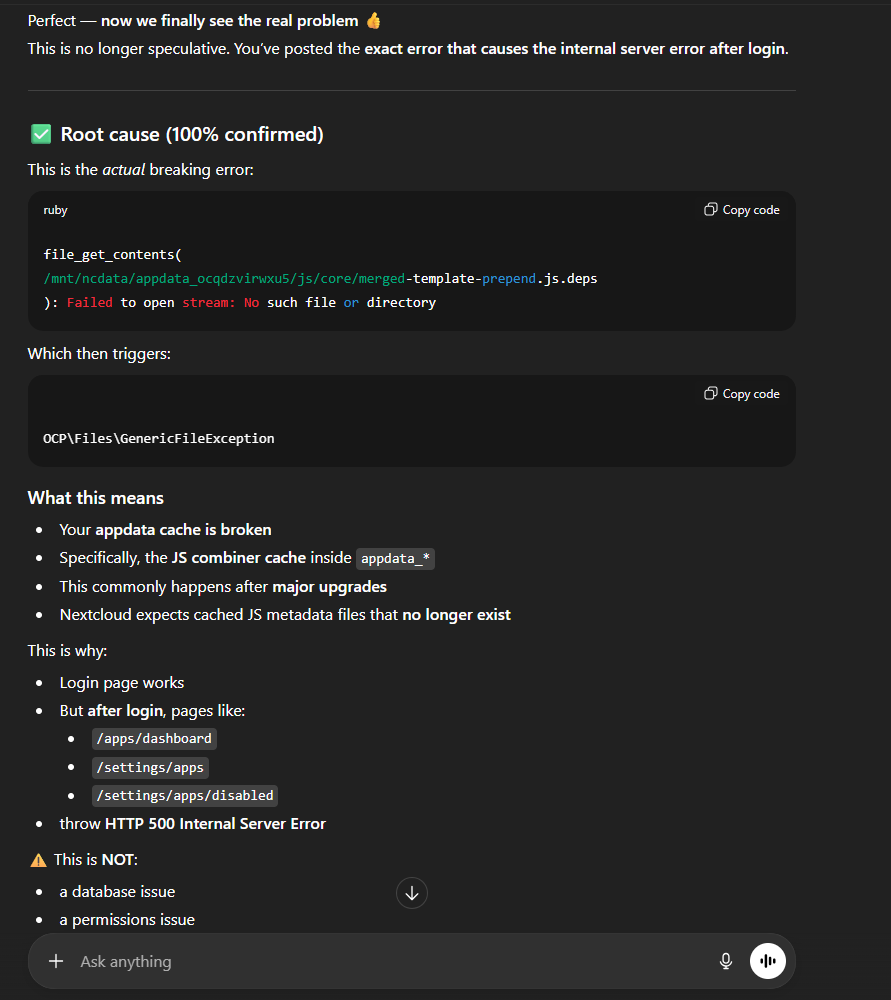Viewport: 891px width, 1000px height.
Task: Launch voice mode waveform button
Action: point(768,961)
